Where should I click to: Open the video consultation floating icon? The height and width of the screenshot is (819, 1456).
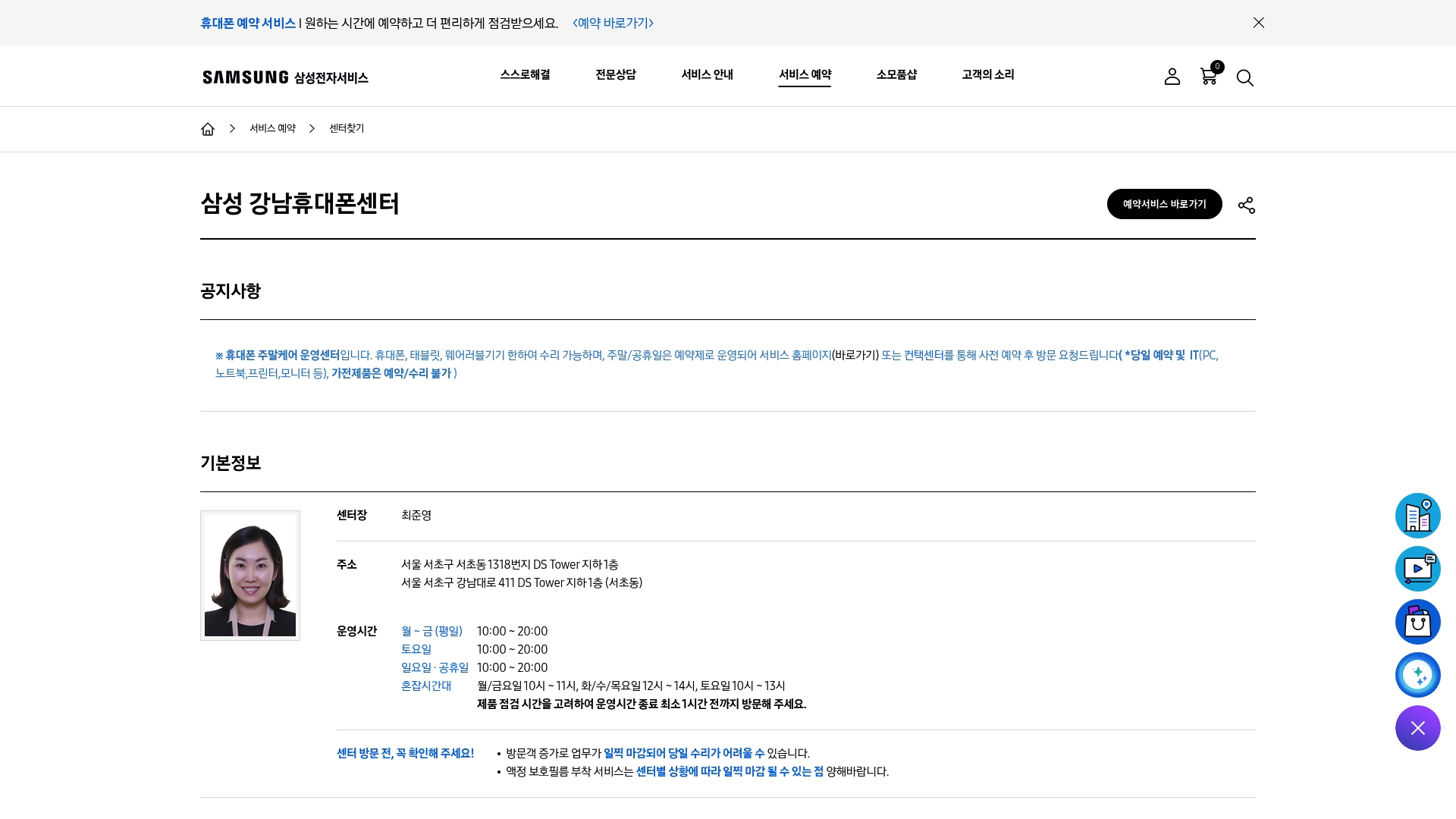pos(1418,569)
